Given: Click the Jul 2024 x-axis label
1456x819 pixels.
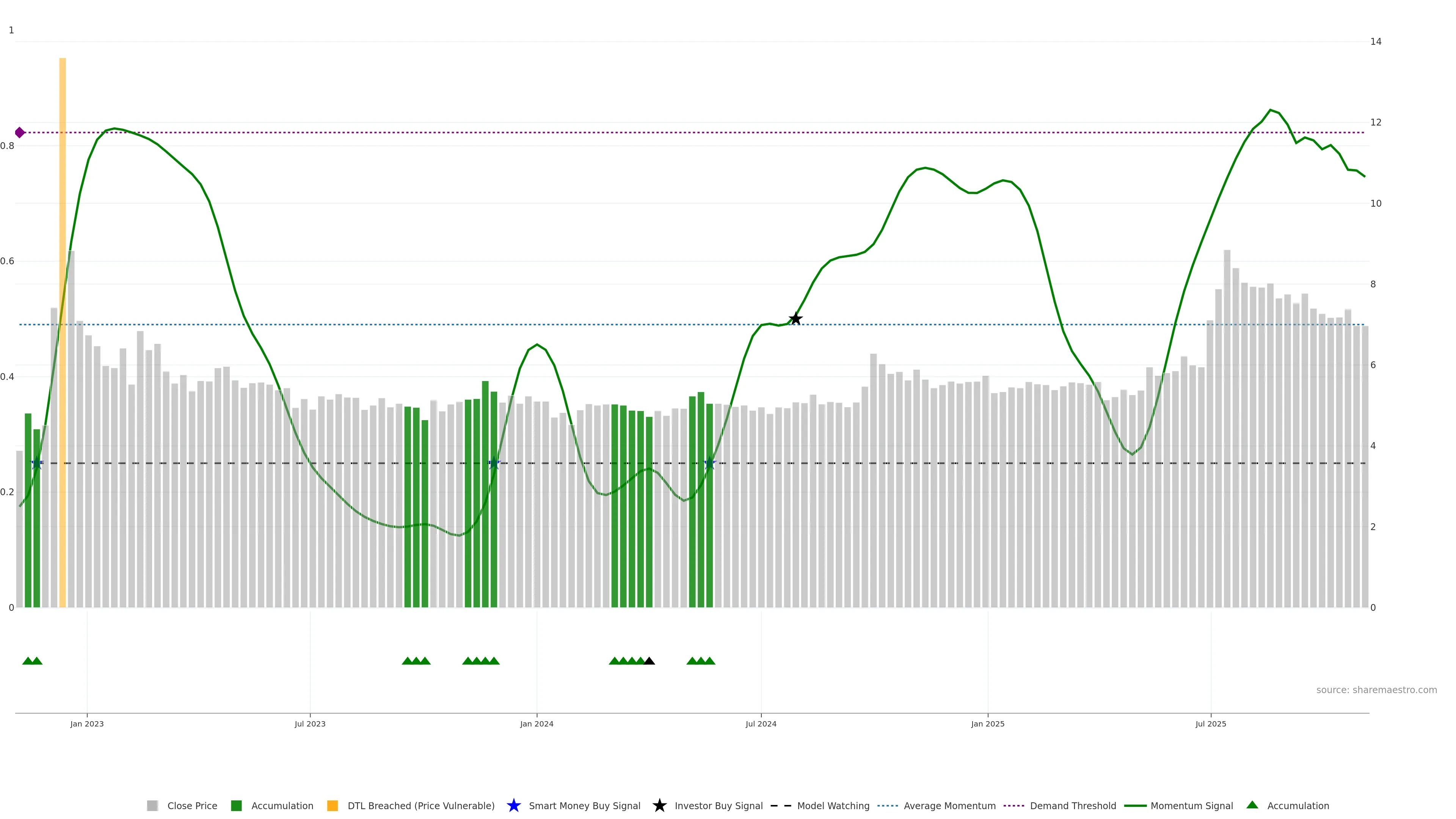Looking at the screenshot, I should pyautogui.click(x=761, y=723).
